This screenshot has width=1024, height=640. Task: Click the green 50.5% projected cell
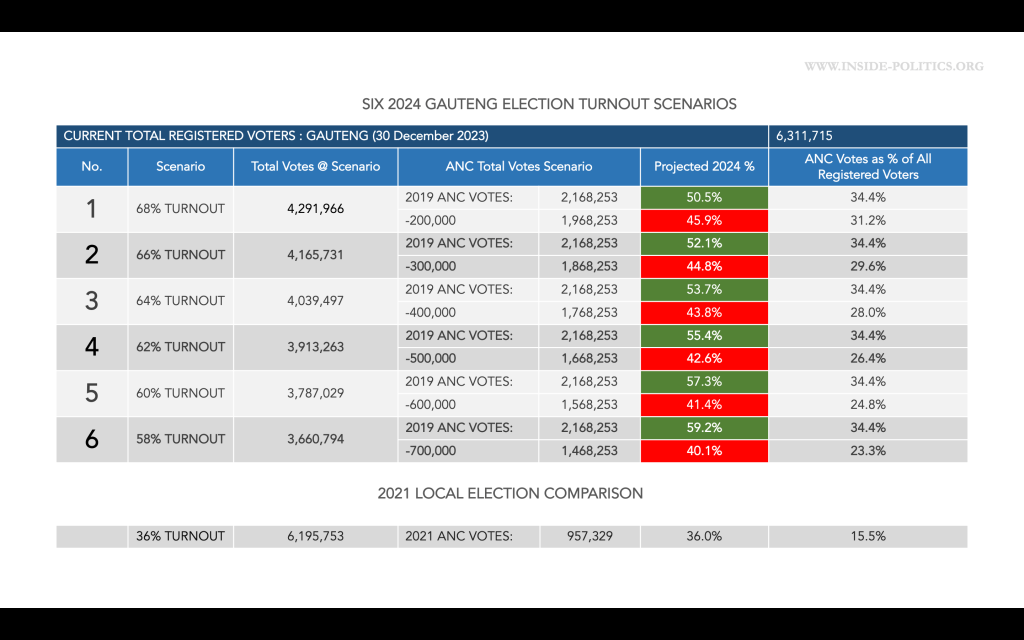click(x=704, y=198)
